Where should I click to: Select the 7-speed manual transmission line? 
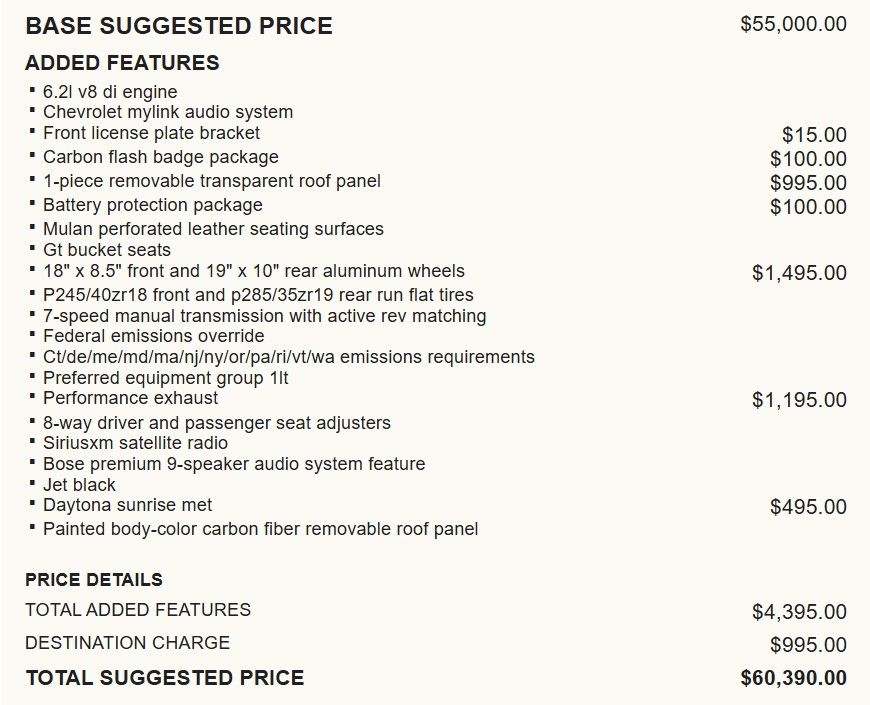[264, 316]
